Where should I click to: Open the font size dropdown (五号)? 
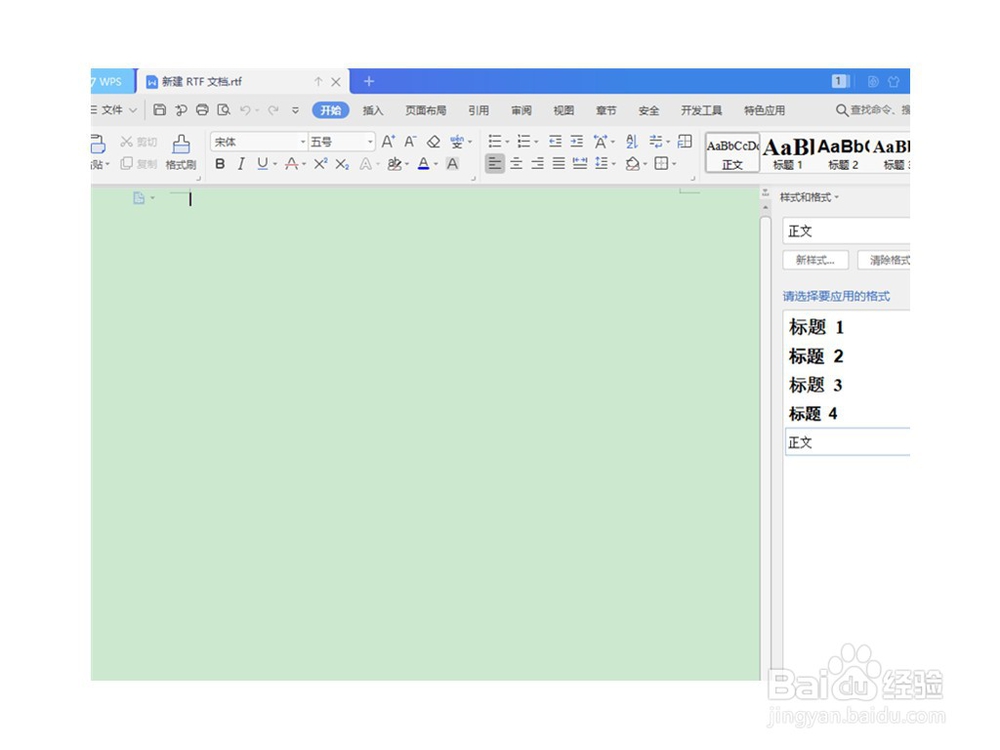[x=370, y=142]
